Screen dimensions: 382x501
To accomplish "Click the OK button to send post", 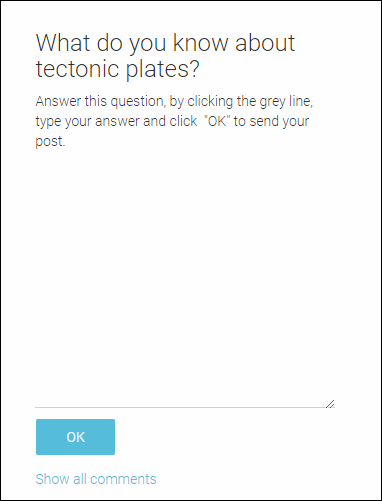I will tap(75, 437).
